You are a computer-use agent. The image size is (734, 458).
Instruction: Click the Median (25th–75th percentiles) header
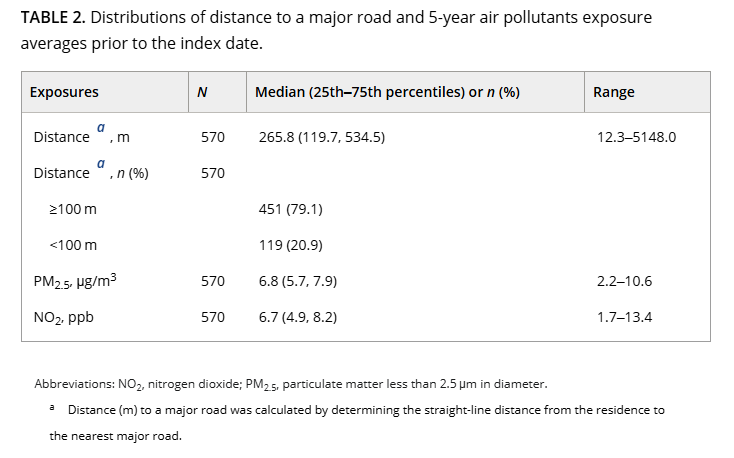pyautogui.click(x=387, y=92)
